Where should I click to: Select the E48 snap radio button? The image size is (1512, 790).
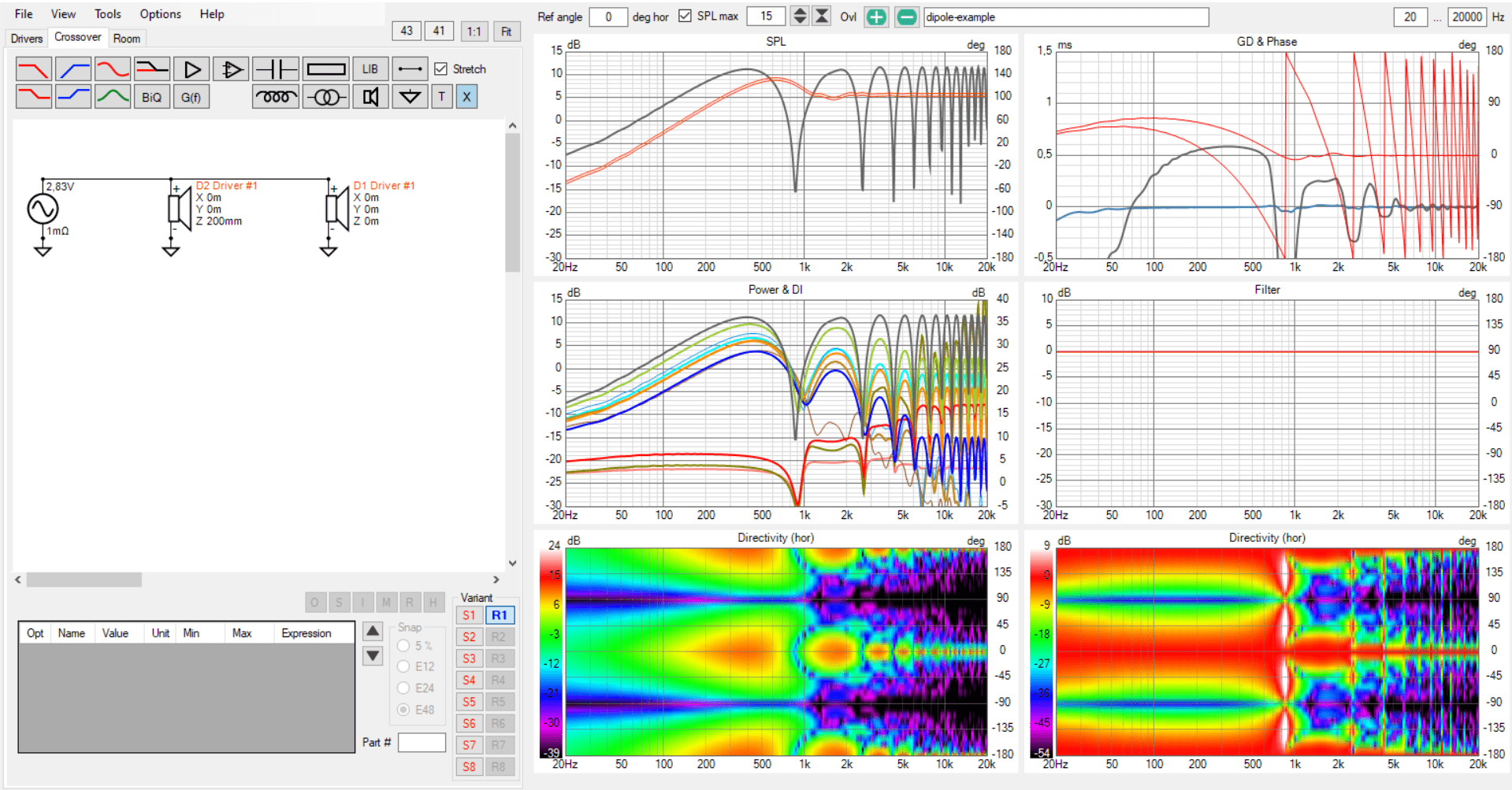(403, 709)
